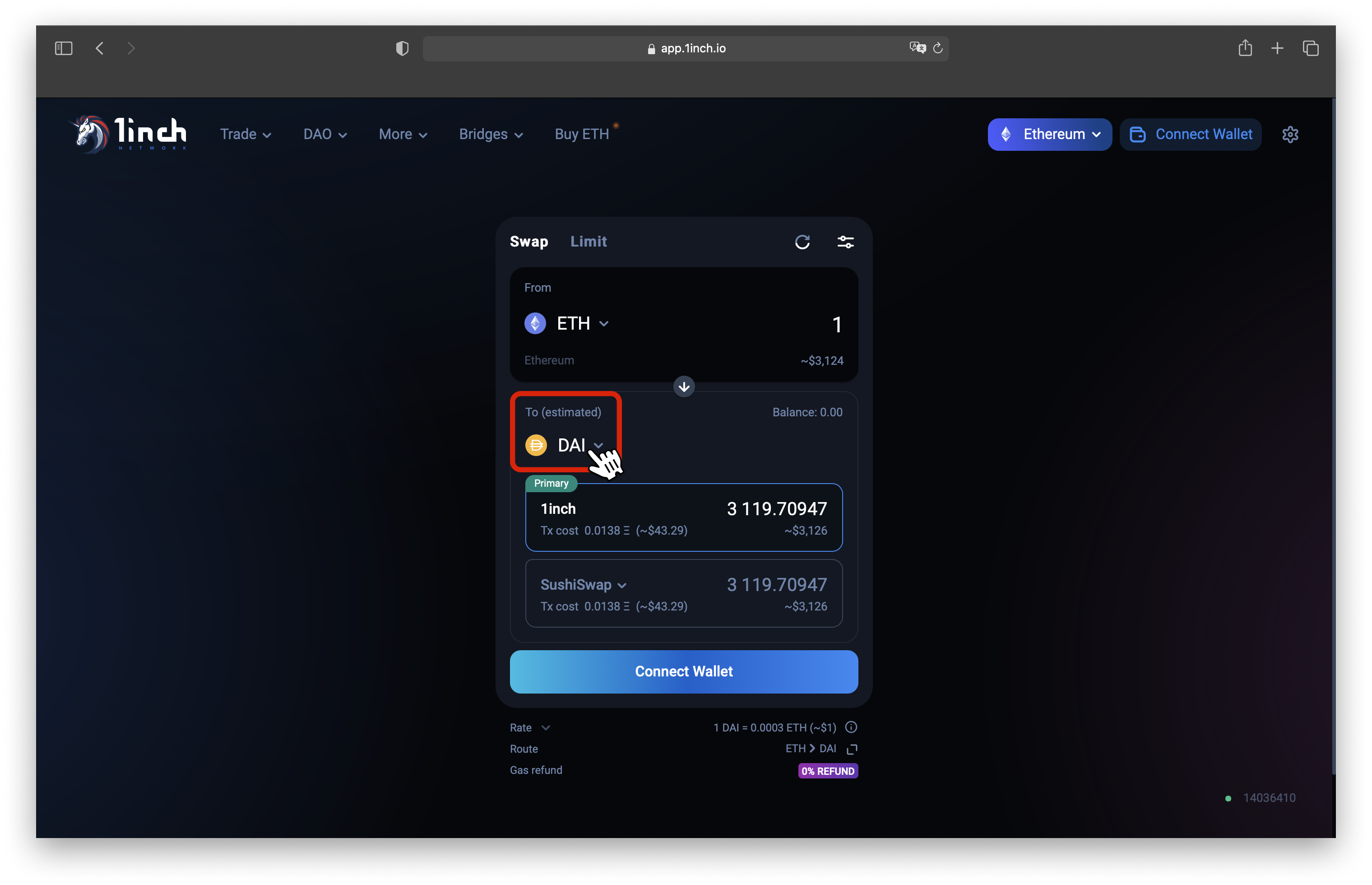The height and width of the screenshot is (885, 1372).
Task: Click the Buy ETH menu item
Action: pos(582,135)
